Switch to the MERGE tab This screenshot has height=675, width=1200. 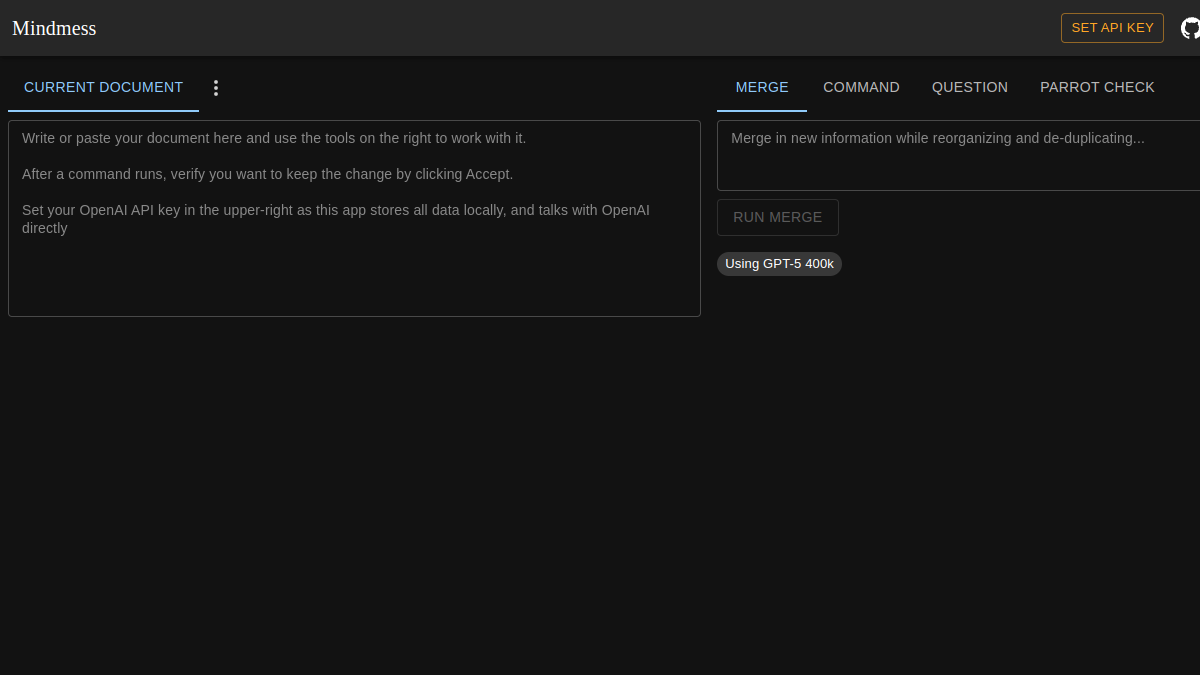[x=762, y=88]
